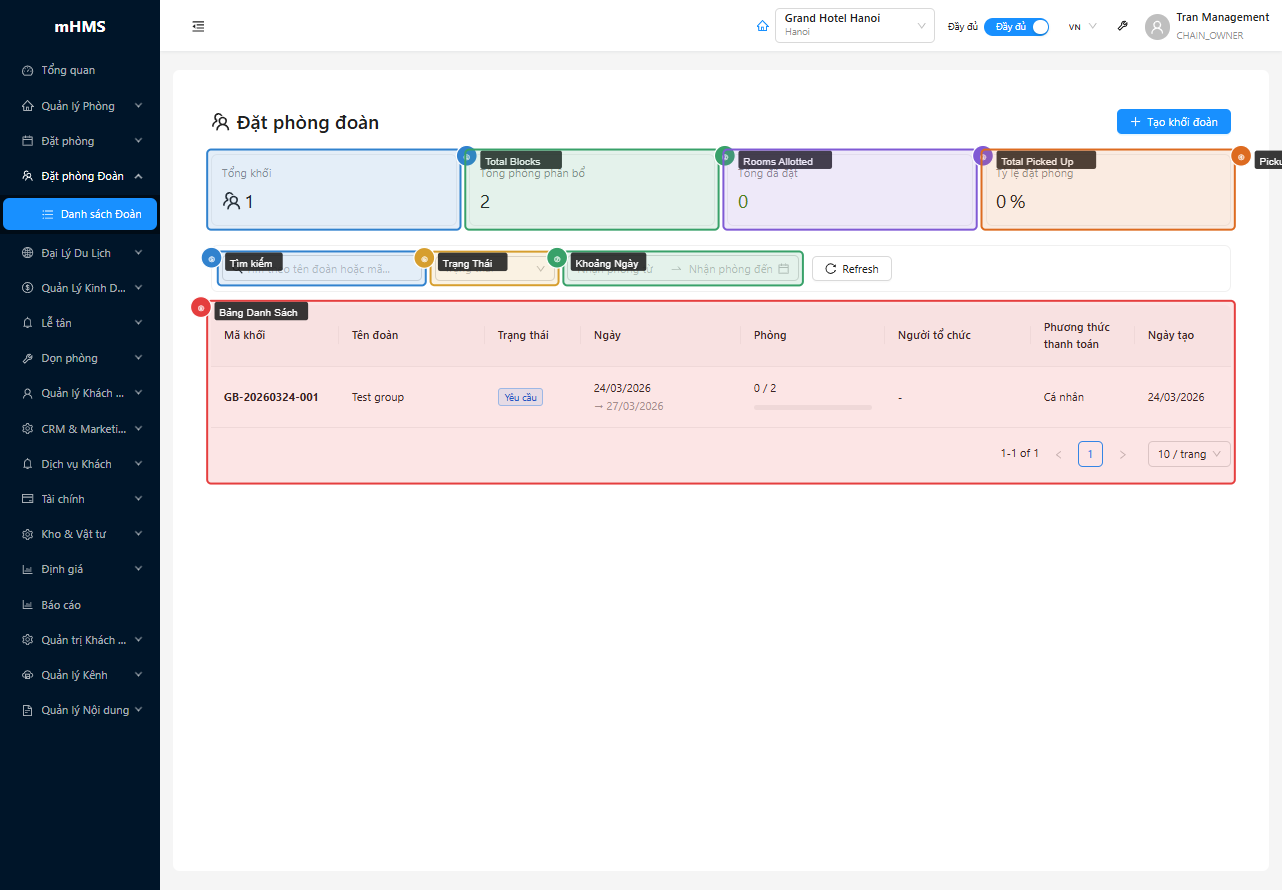Click the key icon in header
1282x890 pixels.
point(1123,27)
